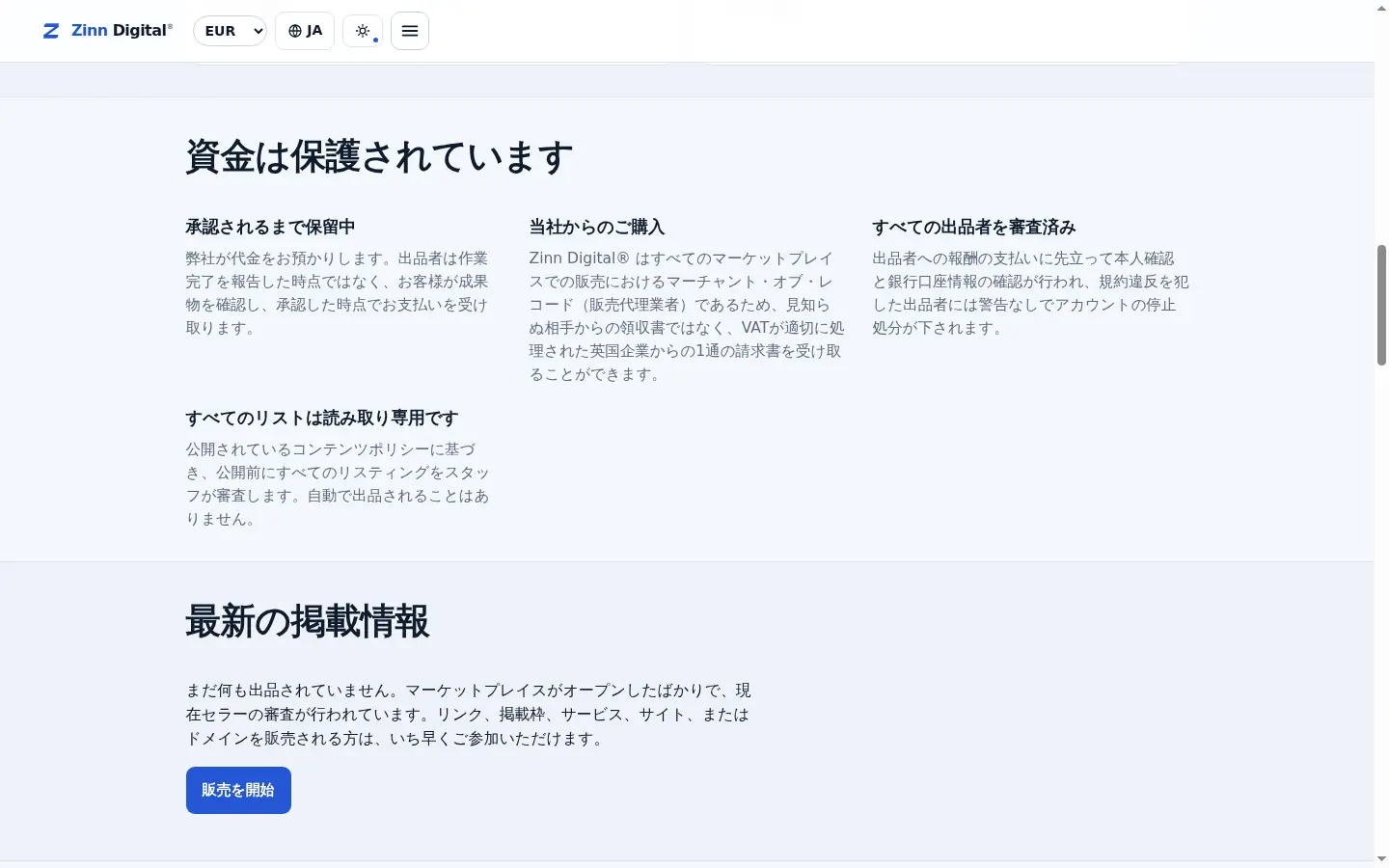This screenshot has width=1389, height=868.
Task: Click the paragraph starting 弊社が代金をお預かりします
Action: click(338, 293)
